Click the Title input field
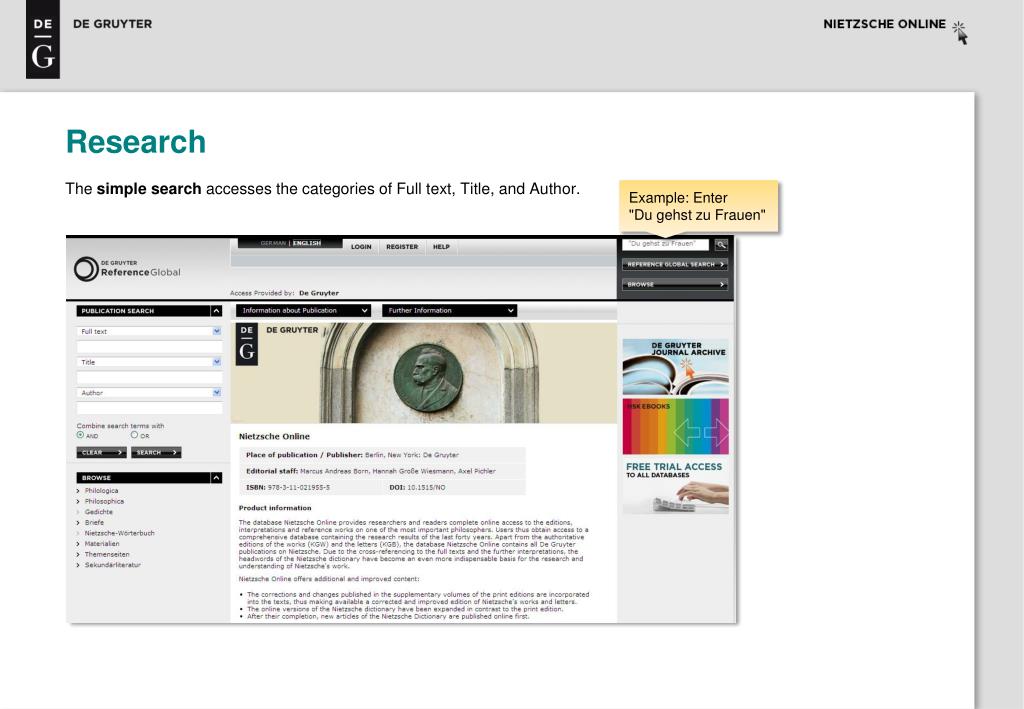This screenshot has width=1024, height=709. [x=150, y=377]
